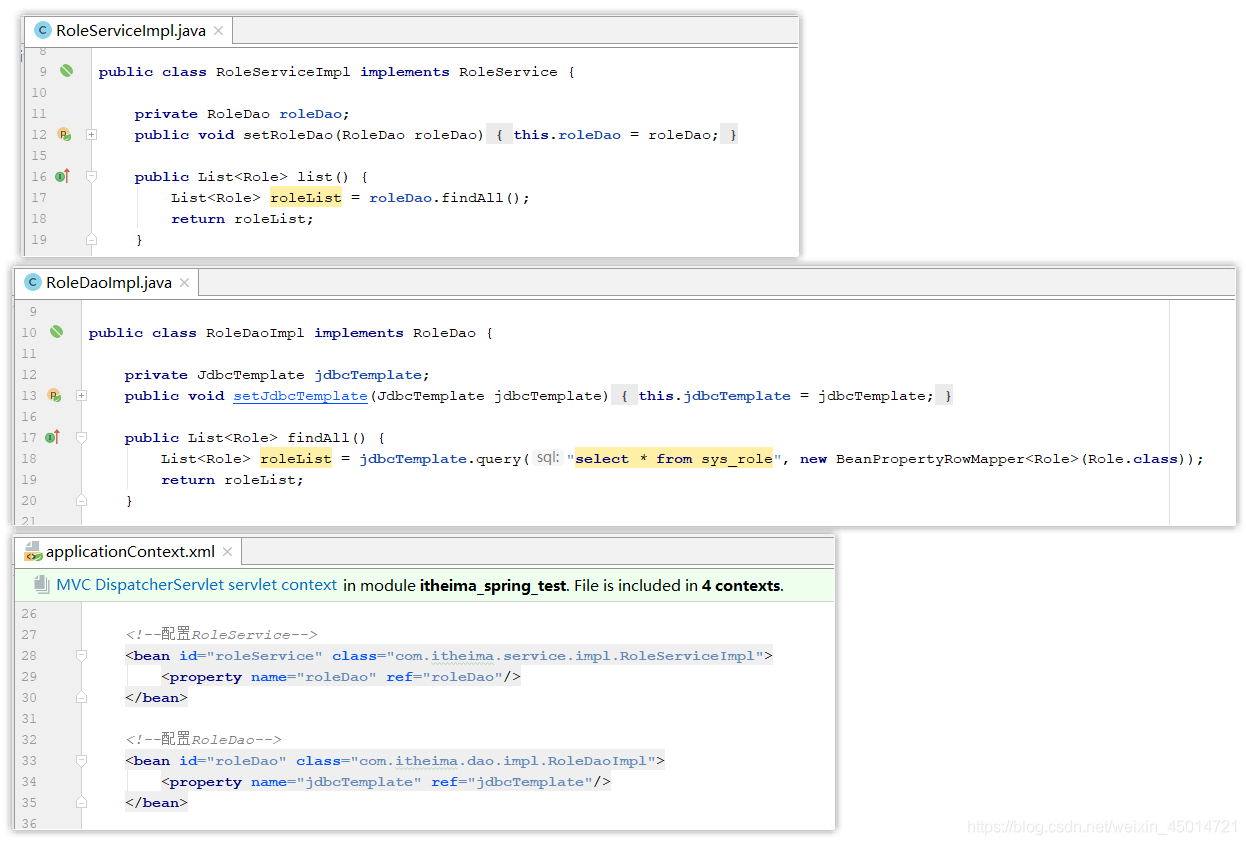Click the fold end marker of list() method
The height and width of the screenshot is (845, 1246).
tap(91, 239)
